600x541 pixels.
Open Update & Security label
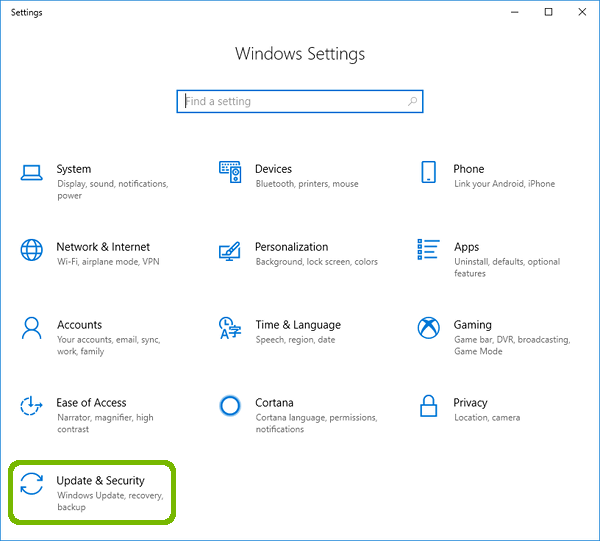pos(100,481)
